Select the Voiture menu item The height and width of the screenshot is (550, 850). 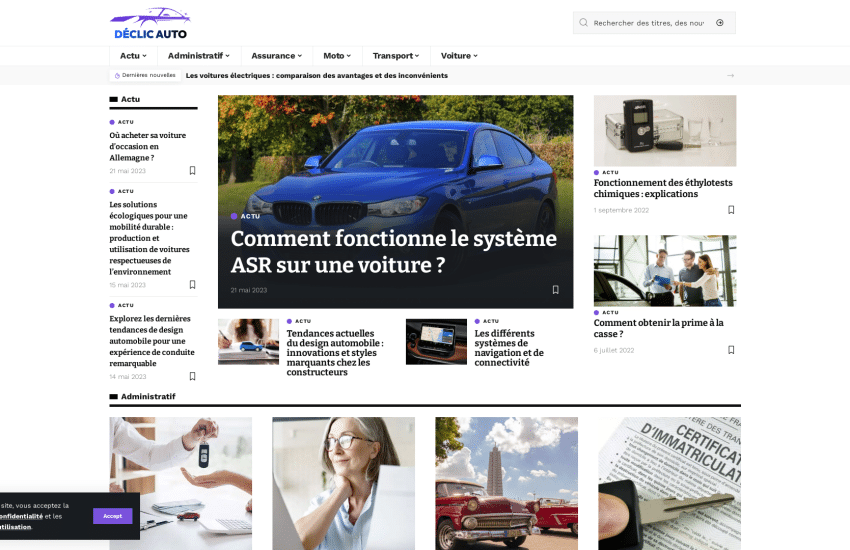[x=459, y=56]
